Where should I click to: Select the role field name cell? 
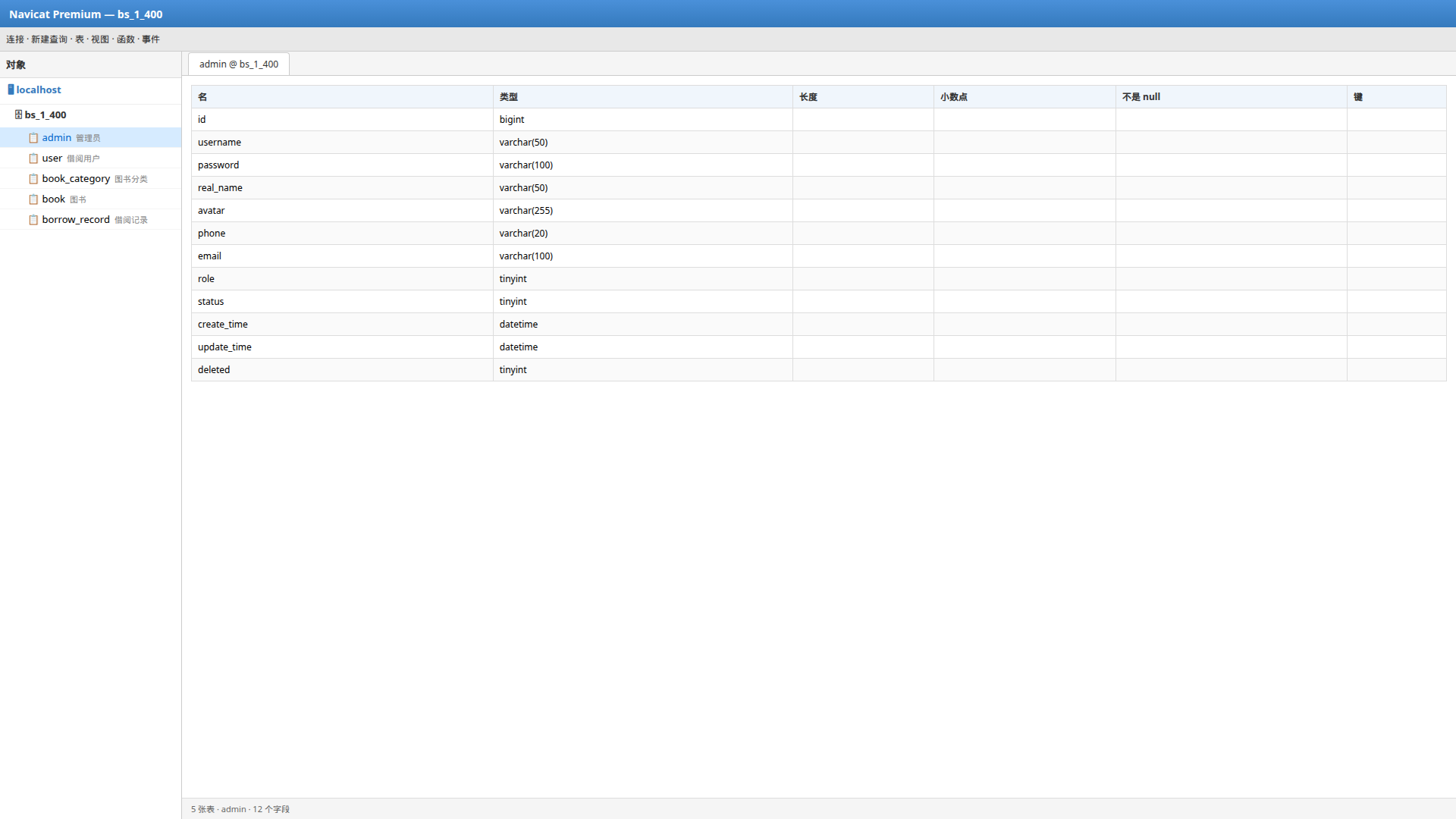click(x=342, y=279)
